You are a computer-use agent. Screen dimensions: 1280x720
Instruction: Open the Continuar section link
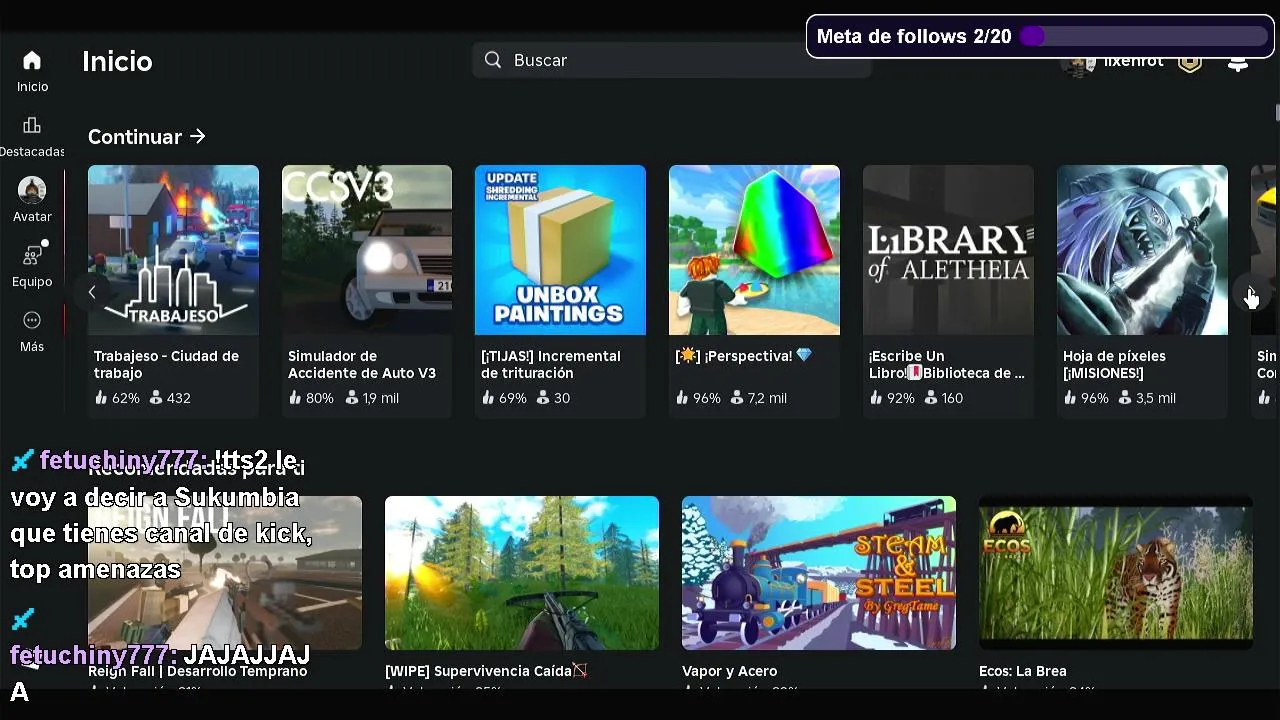[147, 137]
